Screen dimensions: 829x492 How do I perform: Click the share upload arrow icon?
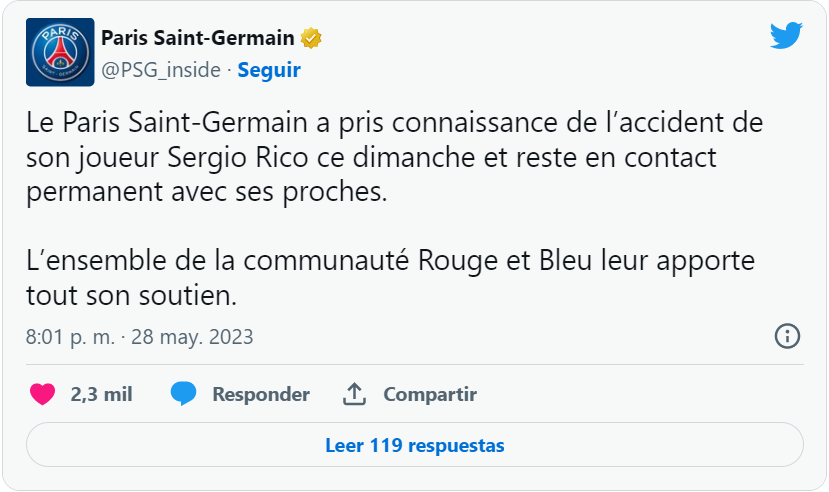click(x=354, y=394)
